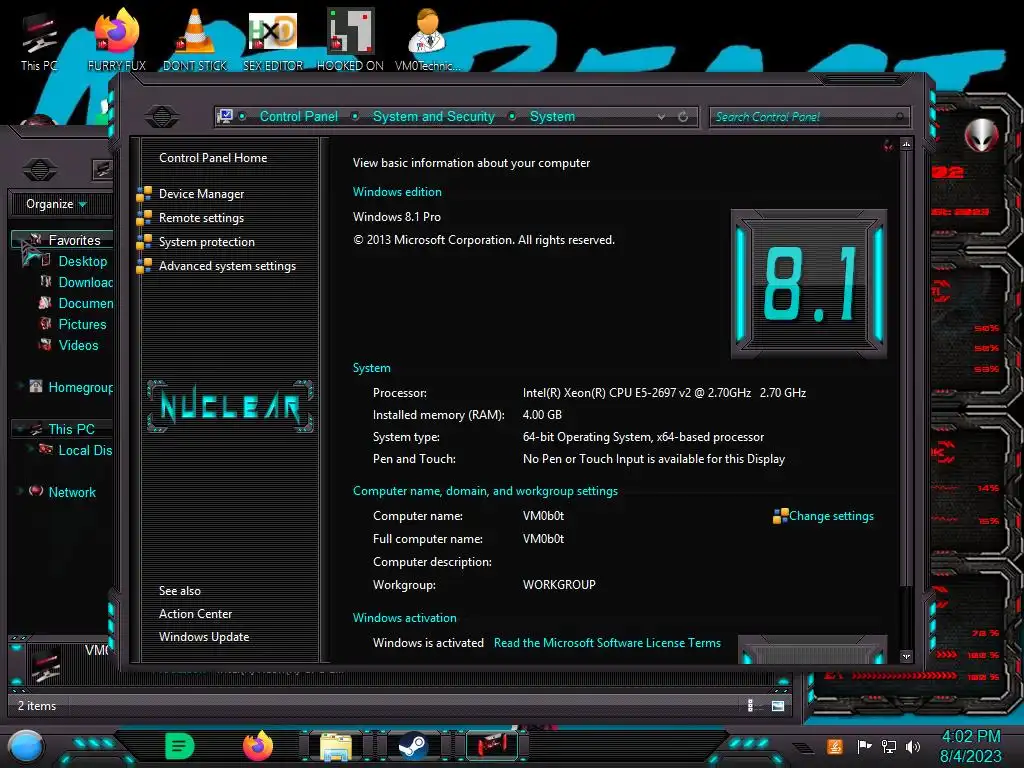
Task: Open the HOOKED ON desktop shortcut
Action: (x=350, y=40)
